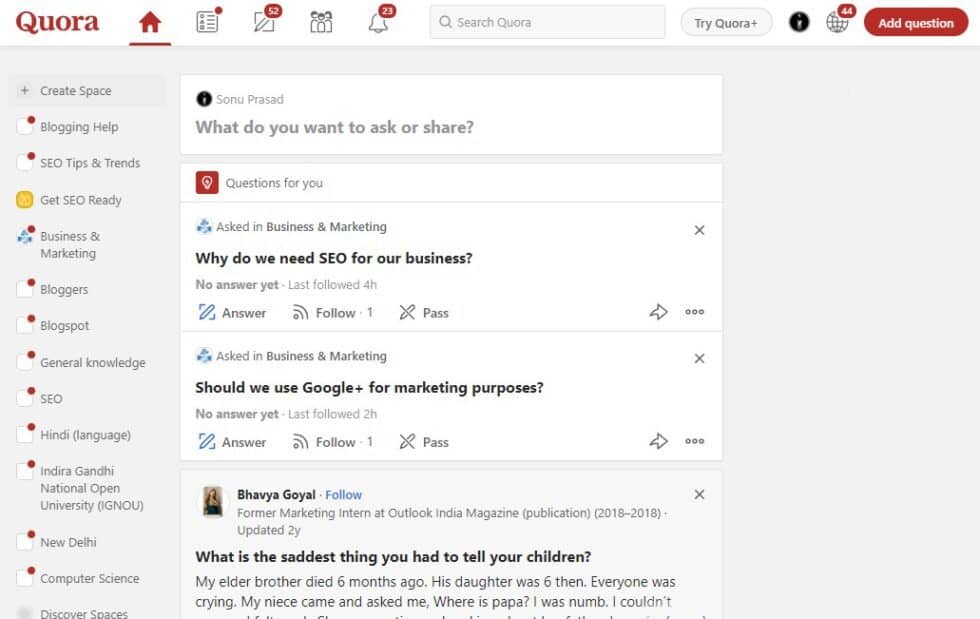The image size is (980, 619).
Task: Open question 'Should we use Google+ for marketing purposes?'
Action: 369,388
